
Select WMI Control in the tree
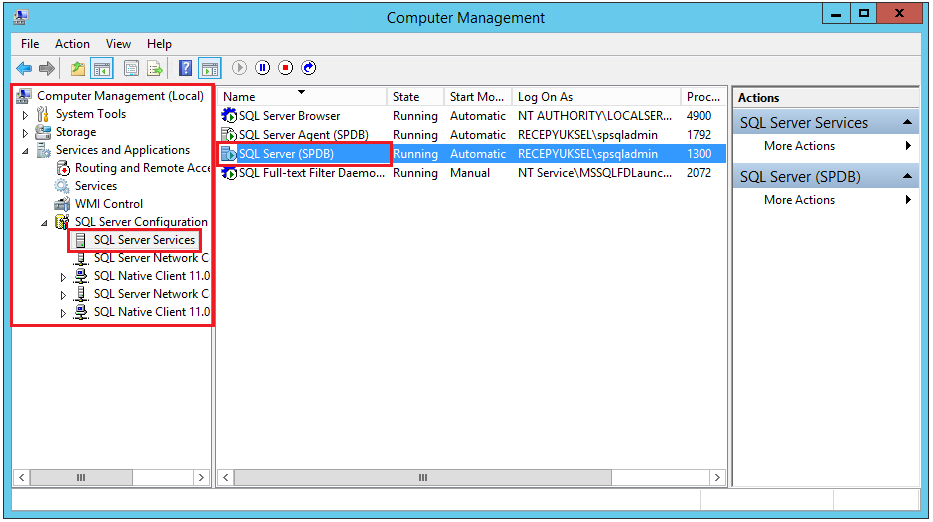(x=109, y=204)
